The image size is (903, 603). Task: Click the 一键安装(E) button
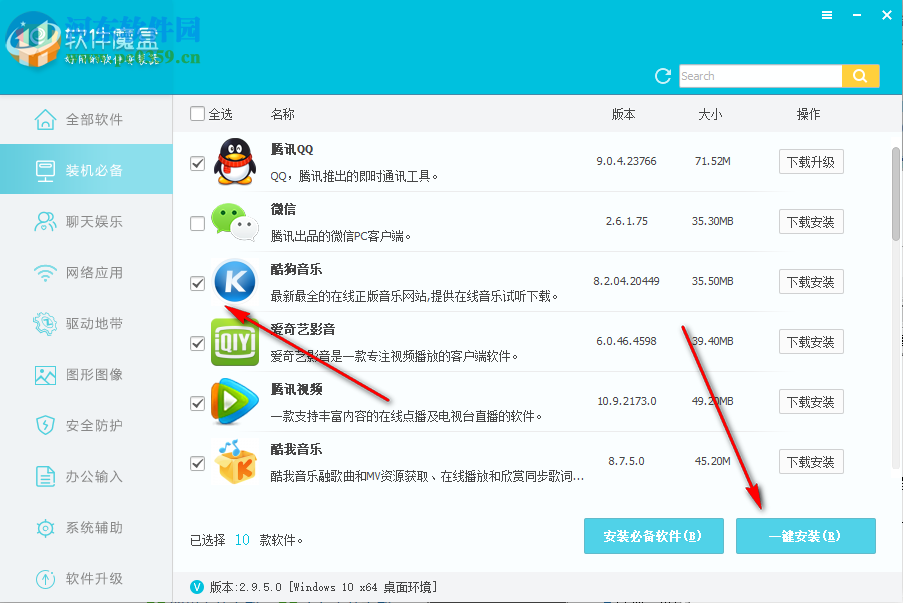[806, 536]
